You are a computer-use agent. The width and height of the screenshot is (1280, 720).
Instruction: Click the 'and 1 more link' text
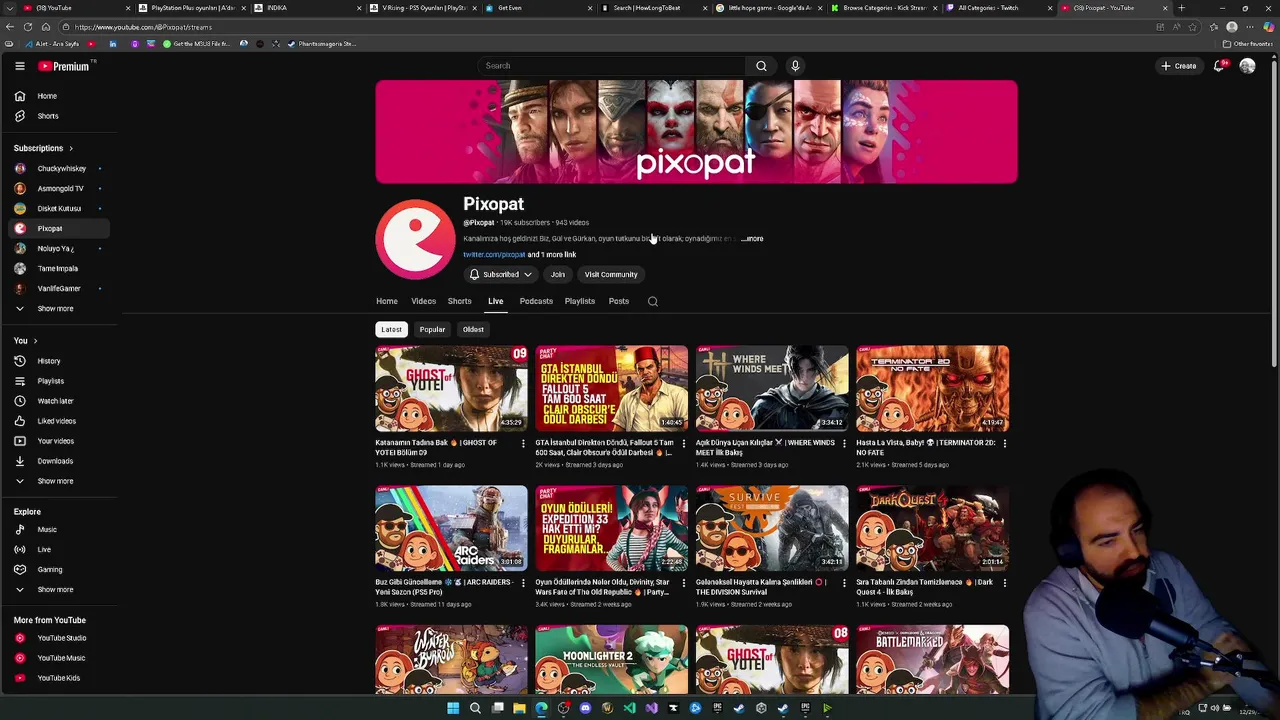click(552, 255)
